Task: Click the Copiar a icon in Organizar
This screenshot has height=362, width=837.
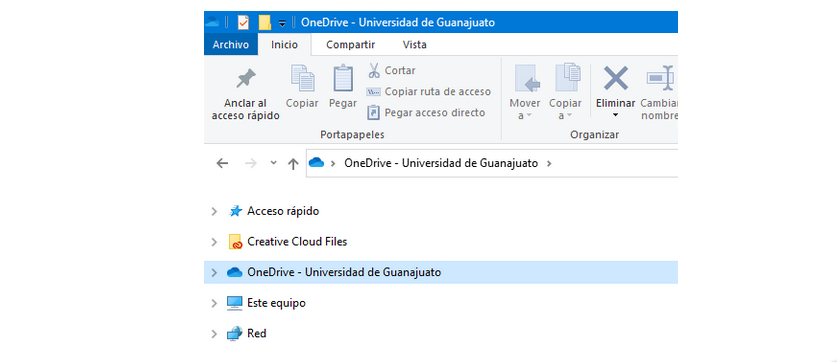Action: [x=568, y=78]
